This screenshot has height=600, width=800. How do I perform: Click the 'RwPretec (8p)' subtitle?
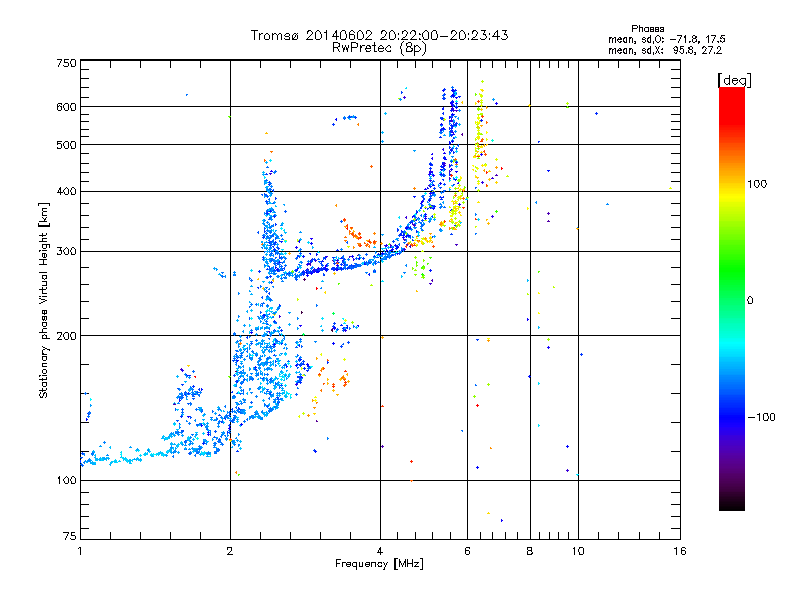coord(379,48)
